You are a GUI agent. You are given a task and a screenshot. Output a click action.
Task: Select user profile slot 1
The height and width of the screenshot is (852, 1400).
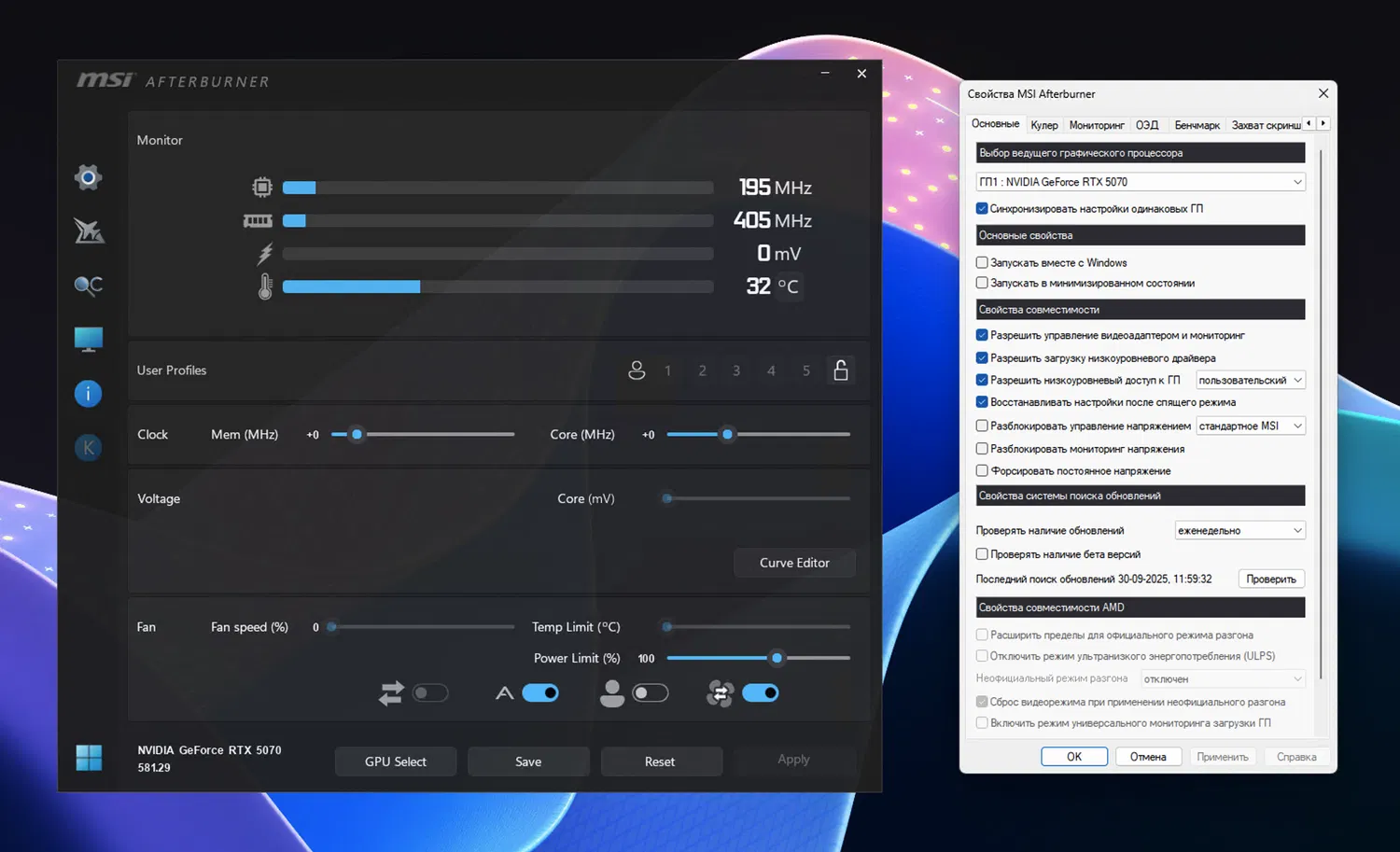(x=667, y=370)
